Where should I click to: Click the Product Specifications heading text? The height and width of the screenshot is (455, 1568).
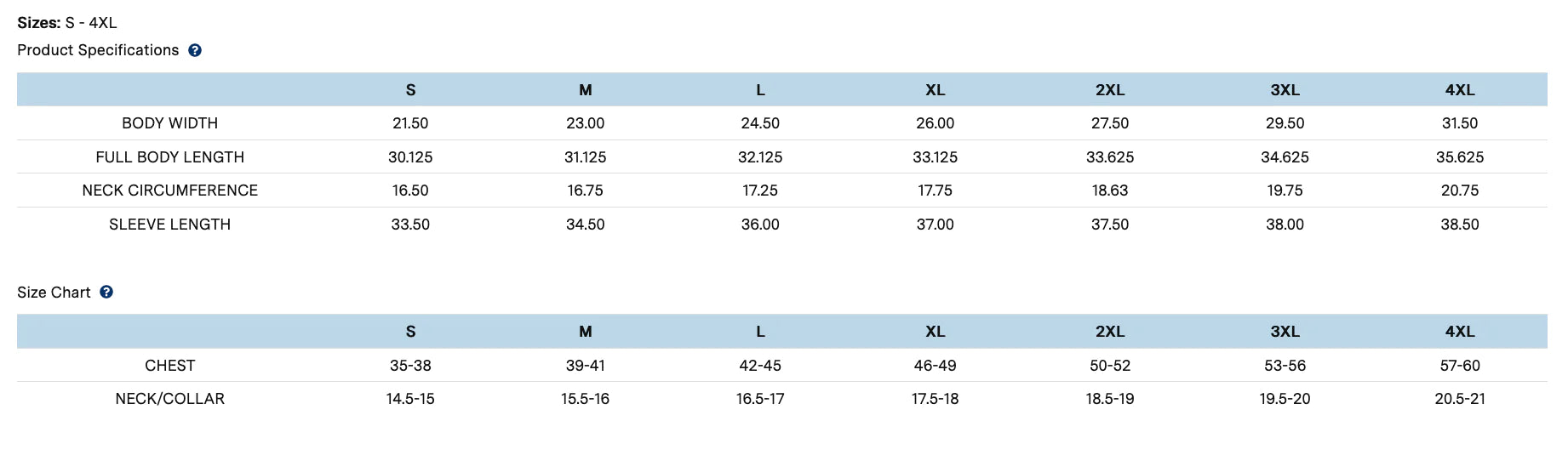(x=98, y=50)
